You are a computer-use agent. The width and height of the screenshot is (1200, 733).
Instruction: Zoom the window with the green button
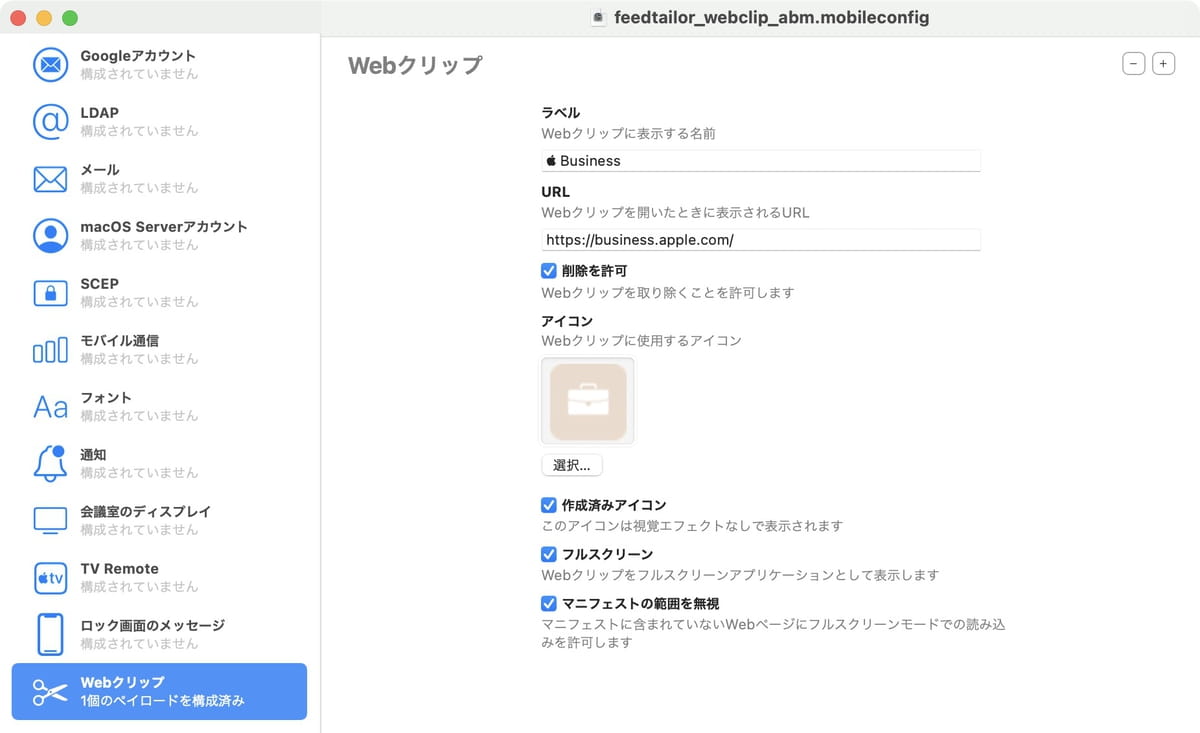coord(70,18)
